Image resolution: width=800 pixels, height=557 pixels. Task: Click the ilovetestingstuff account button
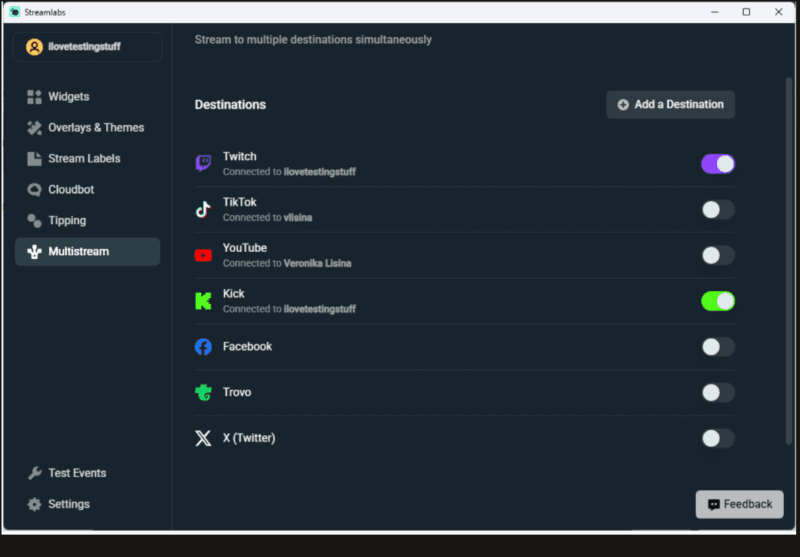click(x=87, y=47)
